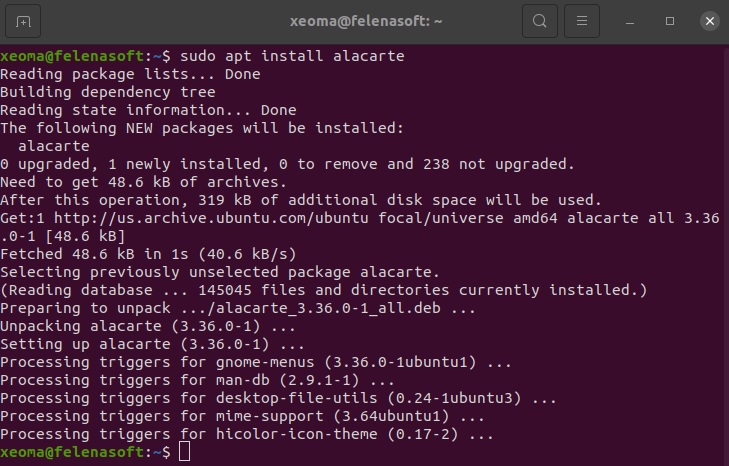The height and width of the screenshot is (466, 729).
Task: Click the terminal cursor block
Action: click(184, 452)
